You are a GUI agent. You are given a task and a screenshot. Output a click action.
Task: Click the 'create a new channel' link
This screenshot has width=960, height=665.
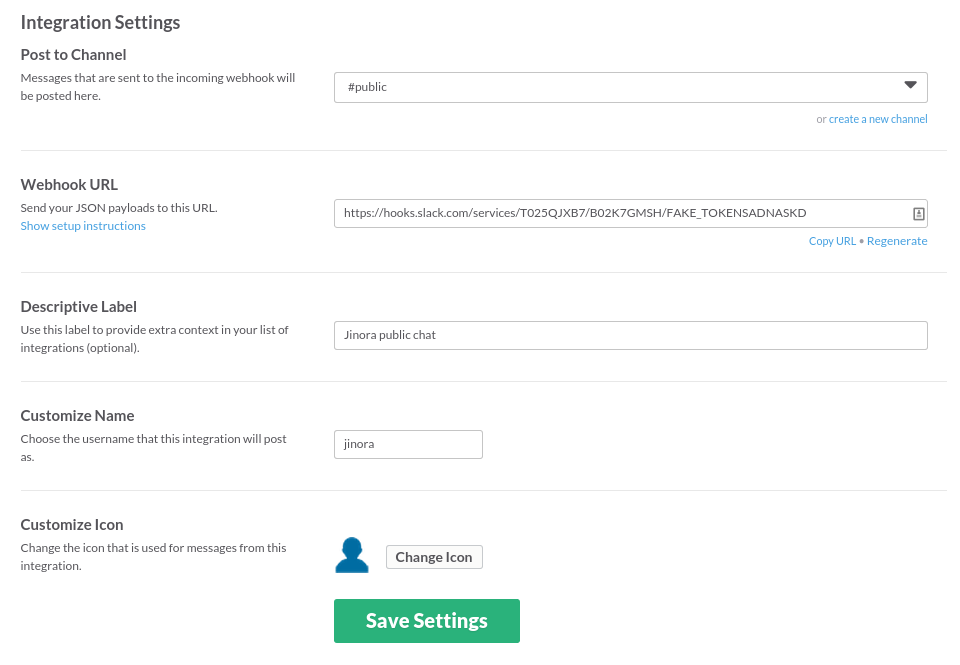coord(878,119)
